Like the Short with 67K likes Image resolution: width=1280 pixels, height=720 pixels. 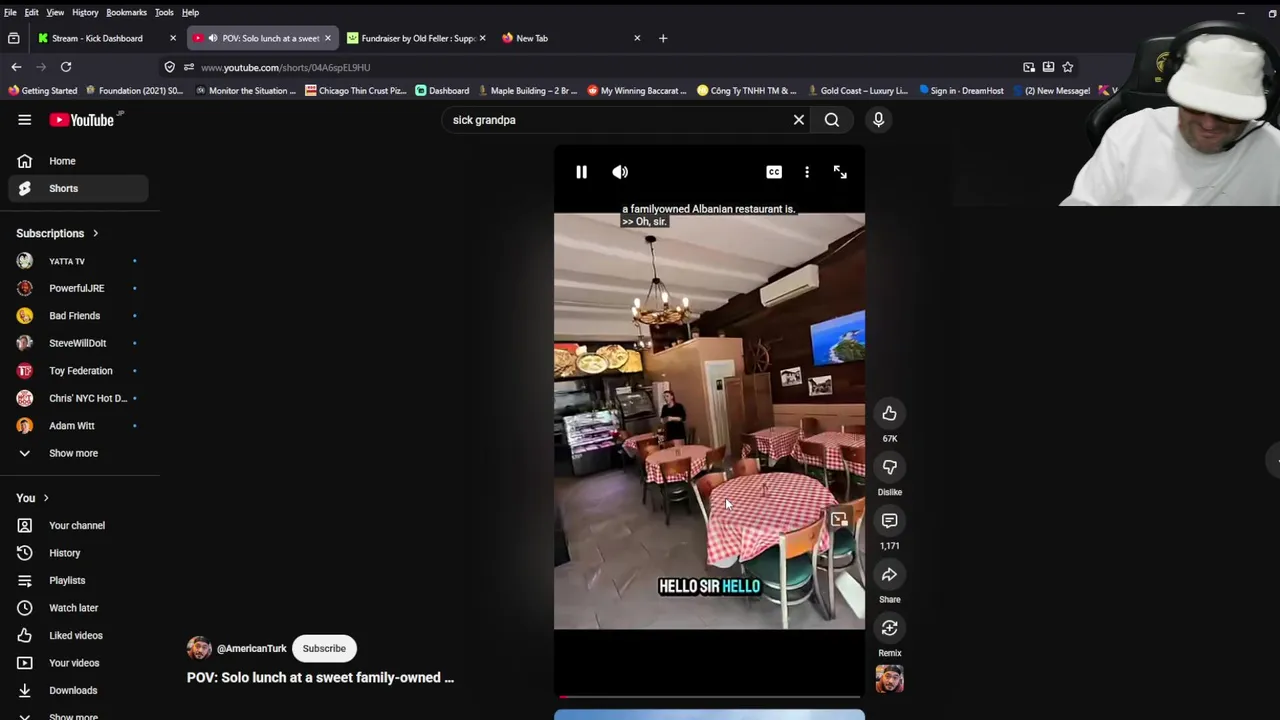(889, 413)
